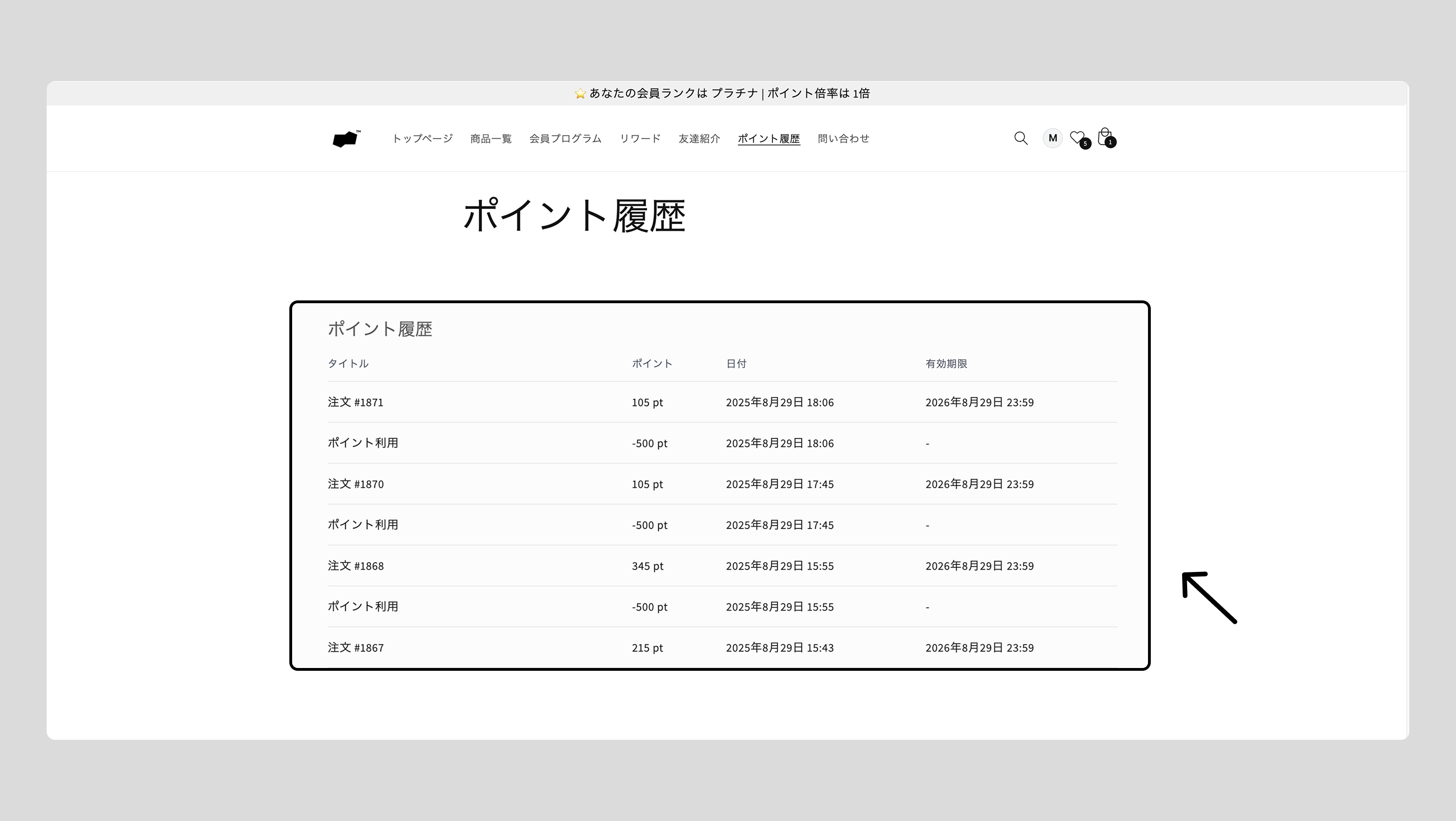Click the 有効期限 column header

(946, 364)
